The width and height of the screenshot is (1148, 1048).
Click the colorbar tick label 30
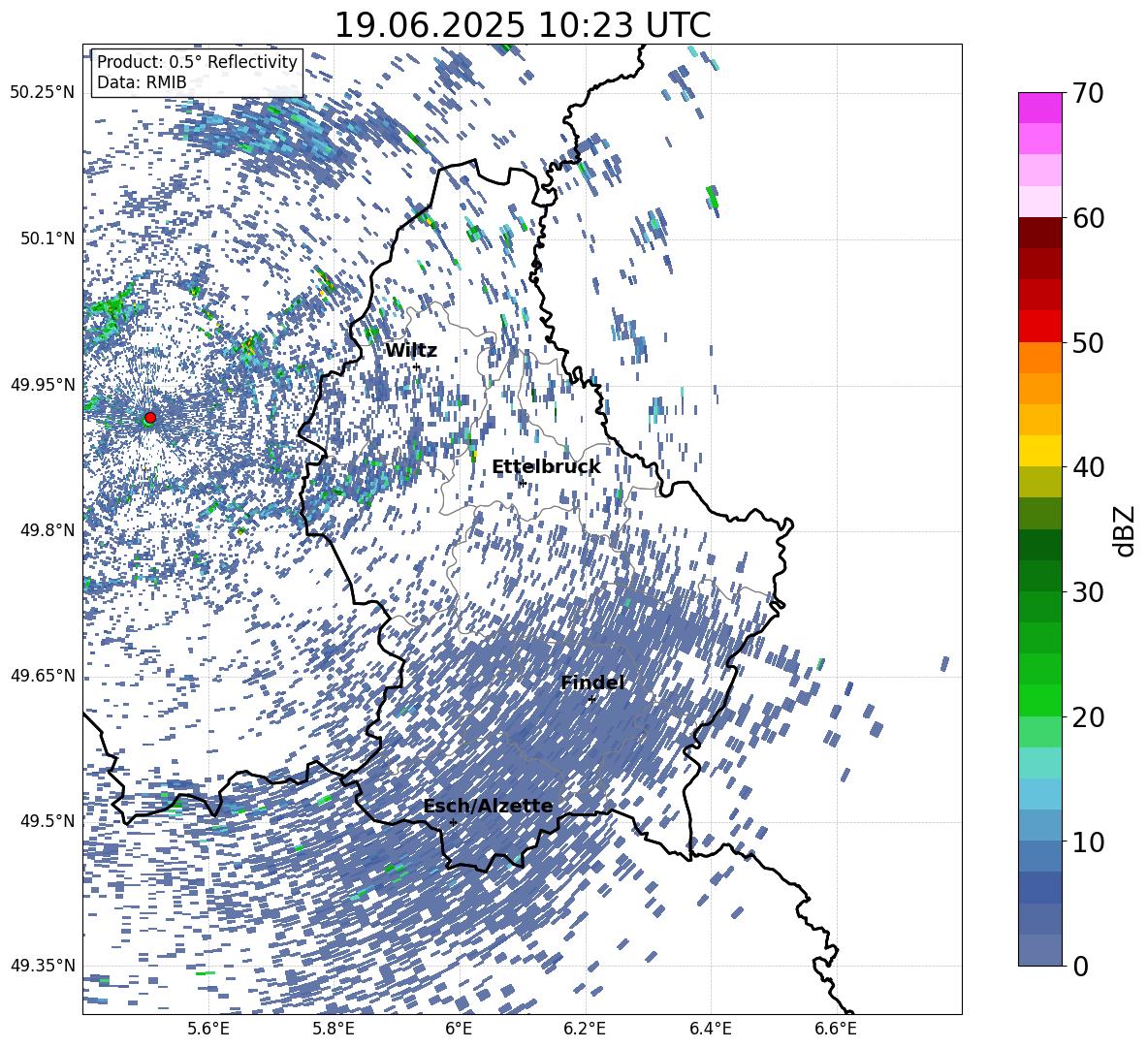(1088, 592)
